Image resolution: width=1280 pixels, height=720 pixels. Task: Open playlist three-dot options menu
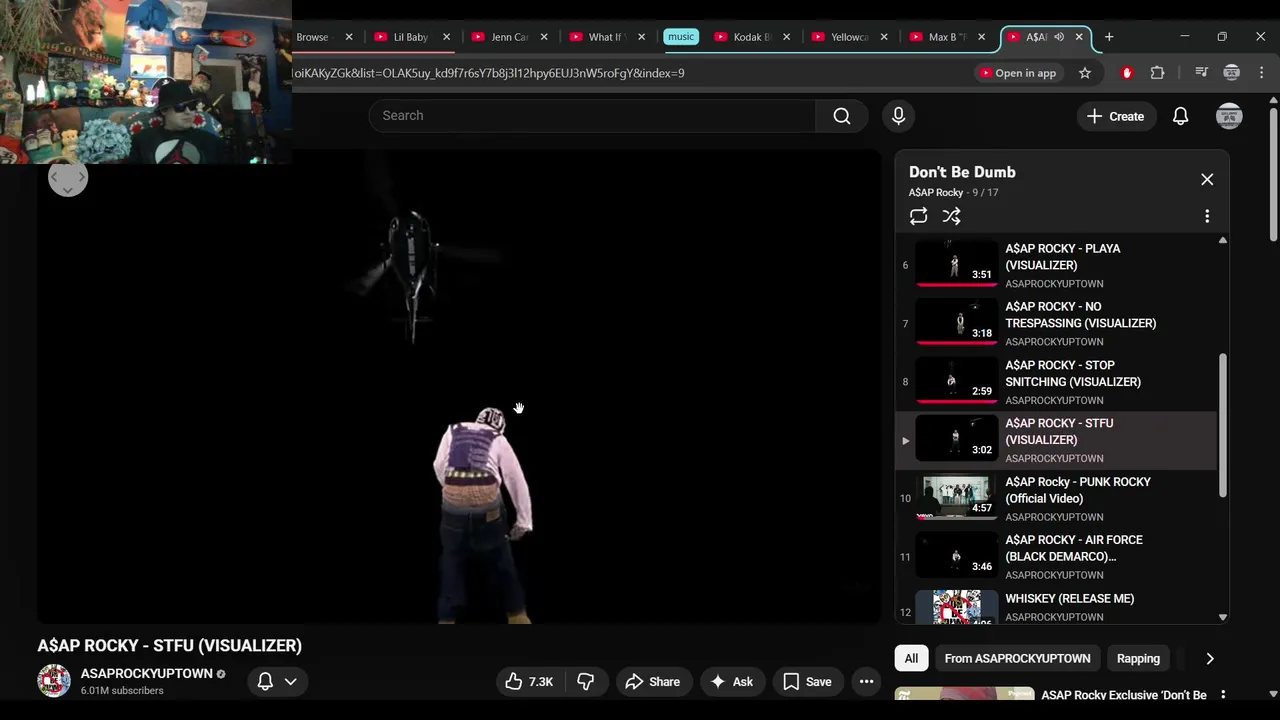pyautogui.click(x=1207, y=216)
